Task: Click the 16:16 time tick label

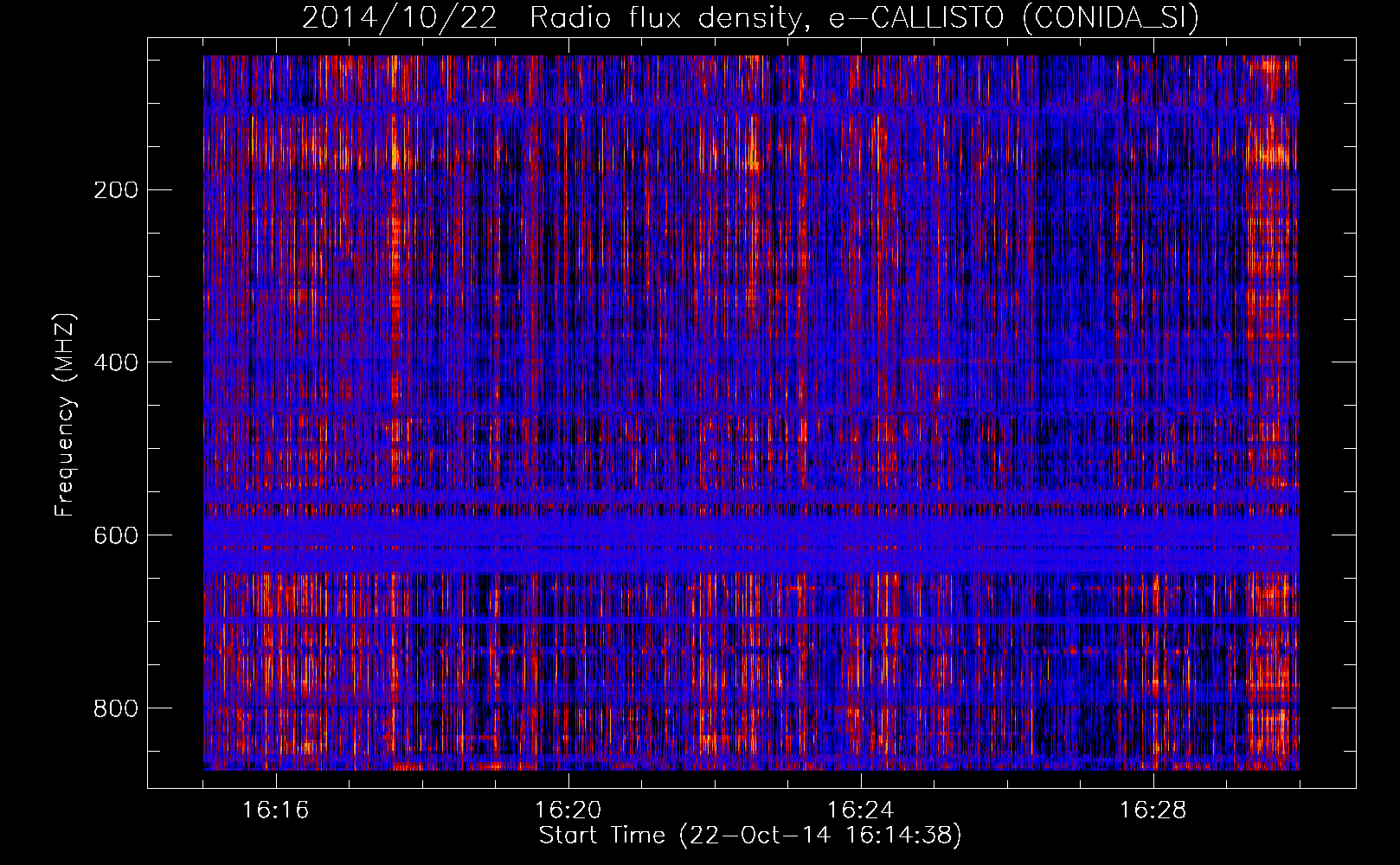Action: (276, 811)
